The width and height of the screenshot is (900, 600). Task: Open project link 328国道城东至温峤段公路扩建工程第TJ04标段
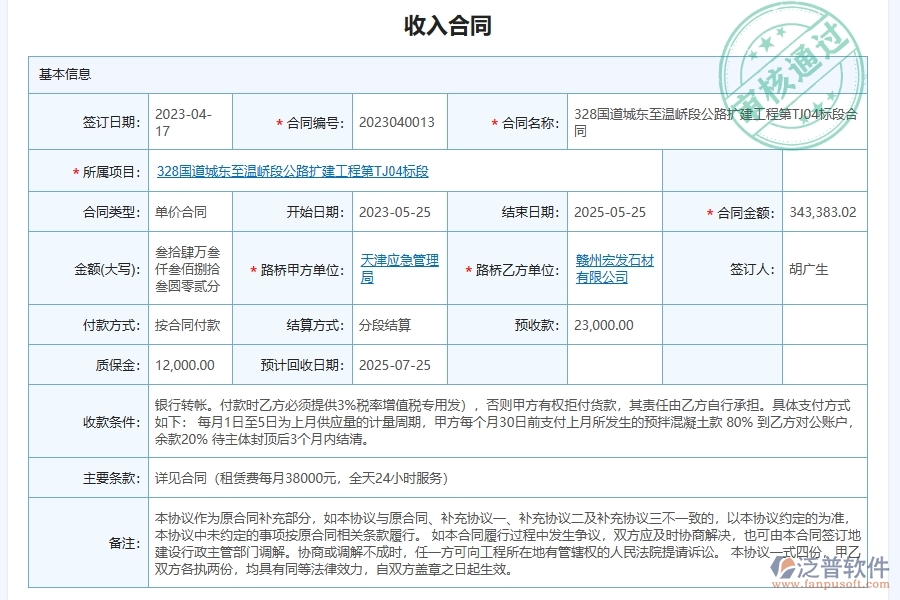coord(293,171)
